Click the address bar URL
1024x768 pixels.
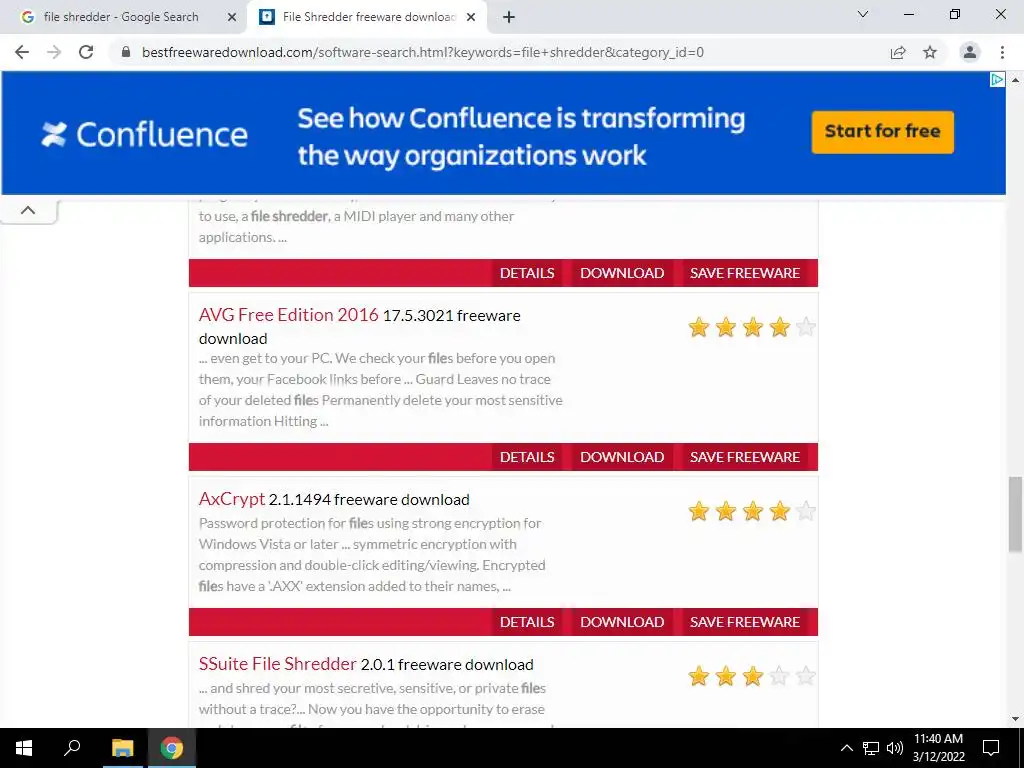tap(423, 52)
